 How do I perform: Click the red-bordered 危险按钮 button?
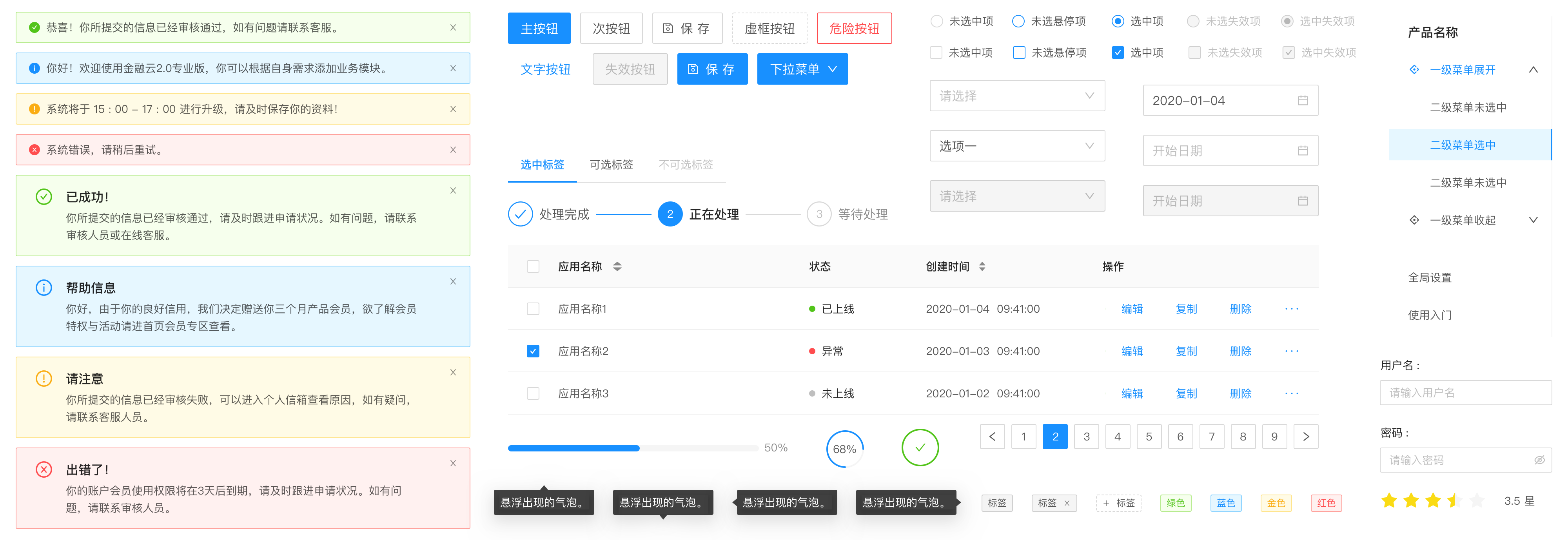click(x=854, y=29)
